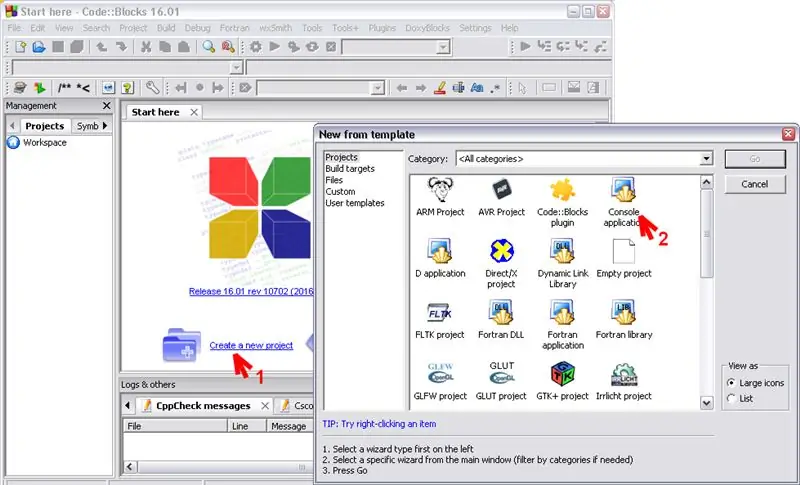Click the Logs panel scroll left arrow

coord(130,467)
